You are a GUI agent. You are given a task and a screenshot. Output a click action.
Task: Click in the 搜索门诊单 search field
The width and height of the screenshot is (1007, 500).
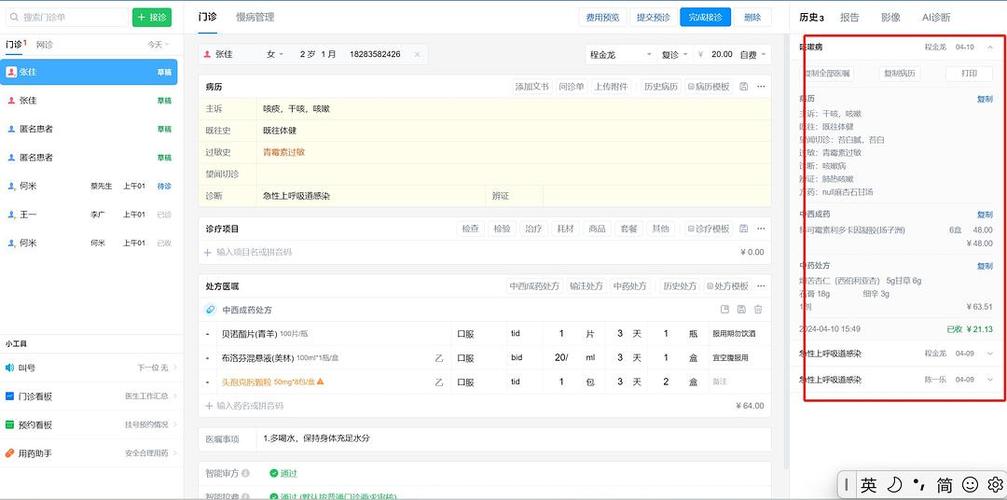(x=67, y=17)
